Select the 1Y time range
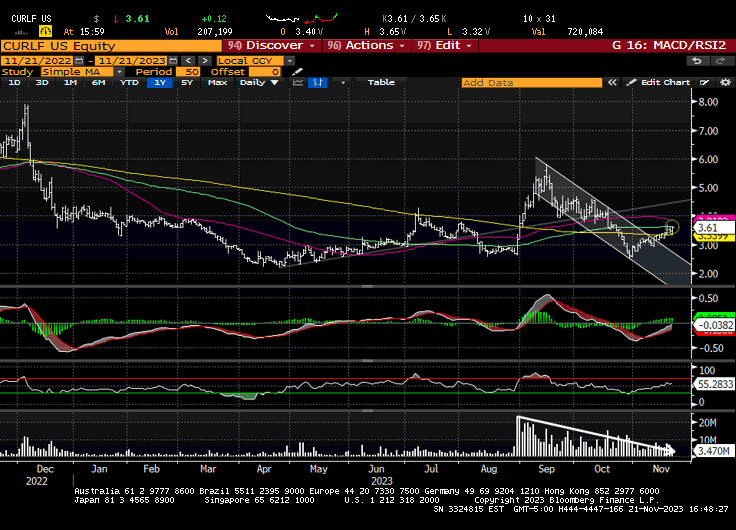The height and width of the screenshot is (530, 736). tap(160, 83)
